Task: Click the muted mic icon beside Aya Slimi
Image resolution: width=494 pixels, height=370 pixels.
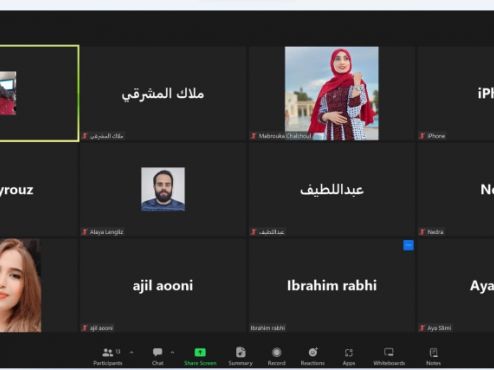Action: [422, 328]
